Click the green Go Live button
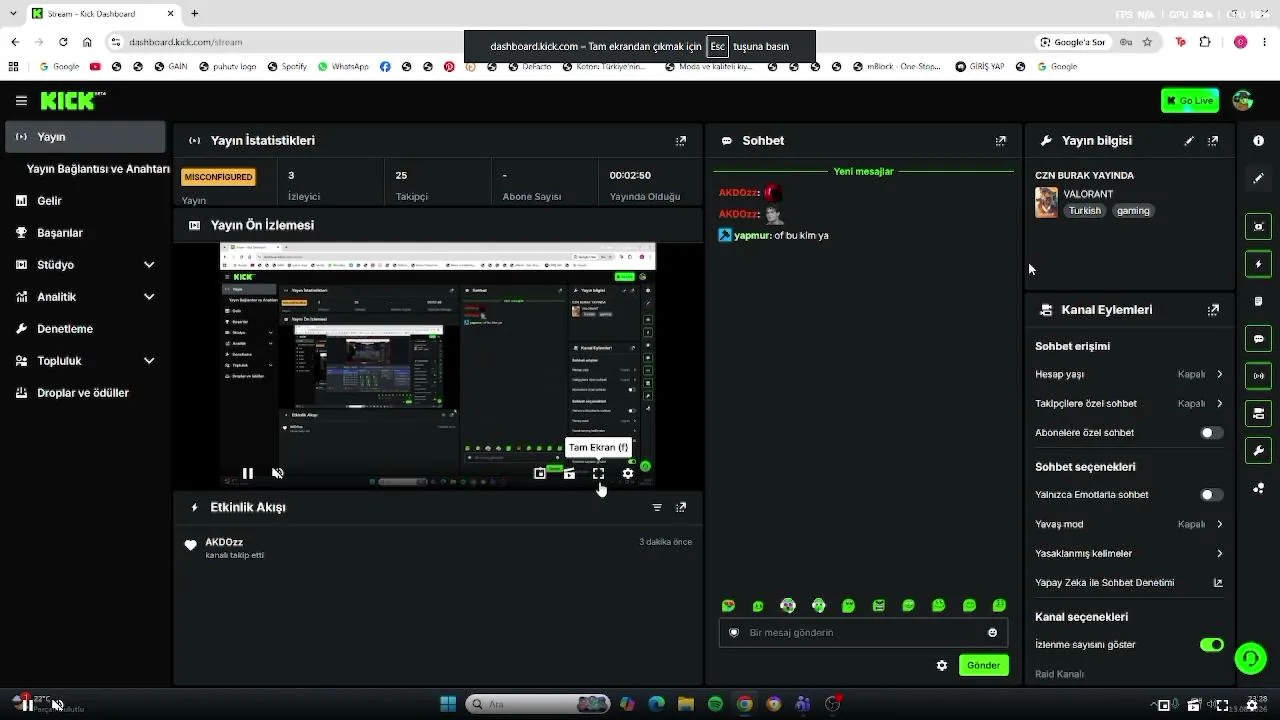Image resolution: width=1280 pixels, height=720 pixels. click(1190, 100)
